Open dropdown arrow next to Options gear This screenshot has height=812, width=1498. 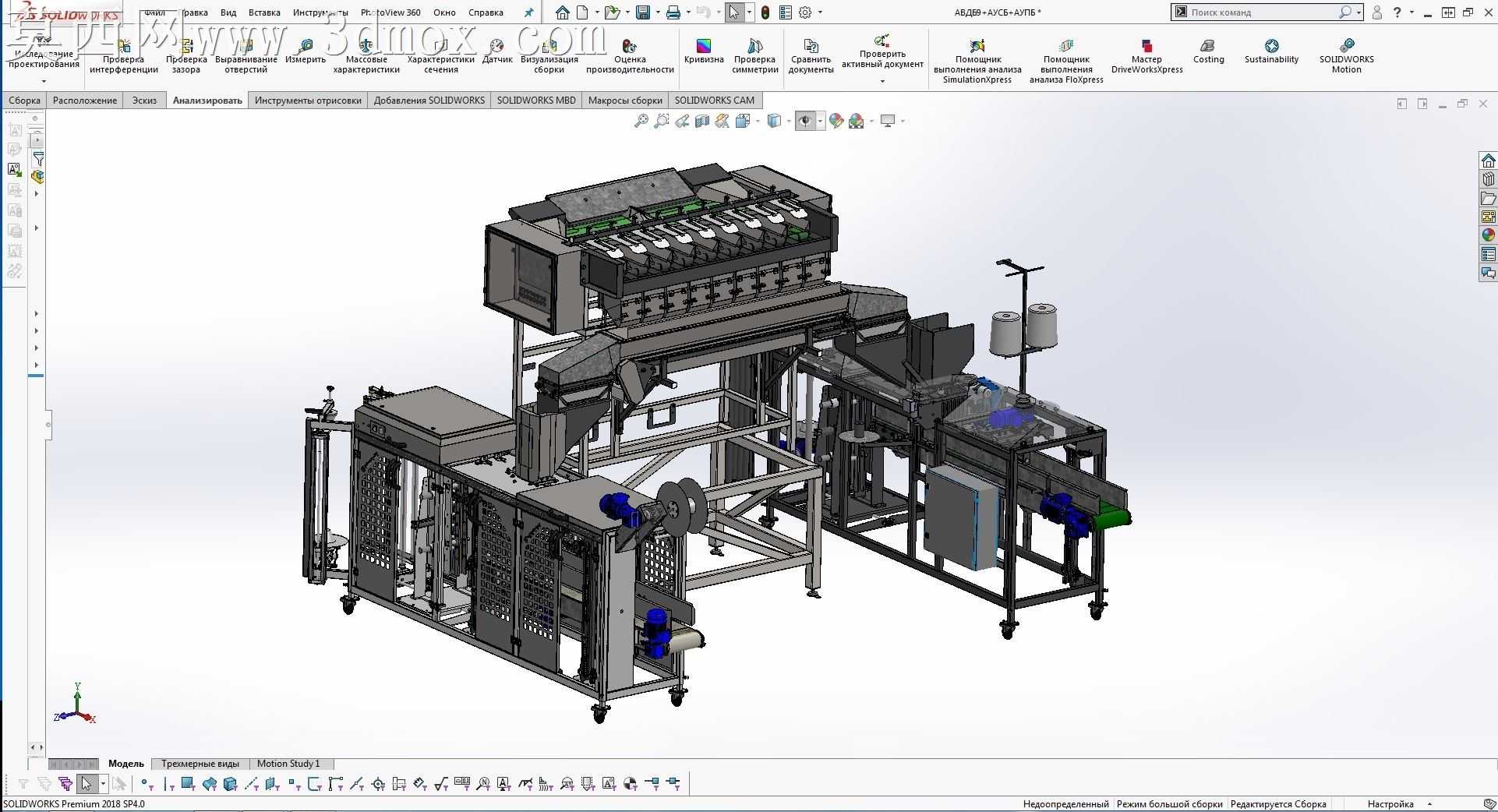820,12
